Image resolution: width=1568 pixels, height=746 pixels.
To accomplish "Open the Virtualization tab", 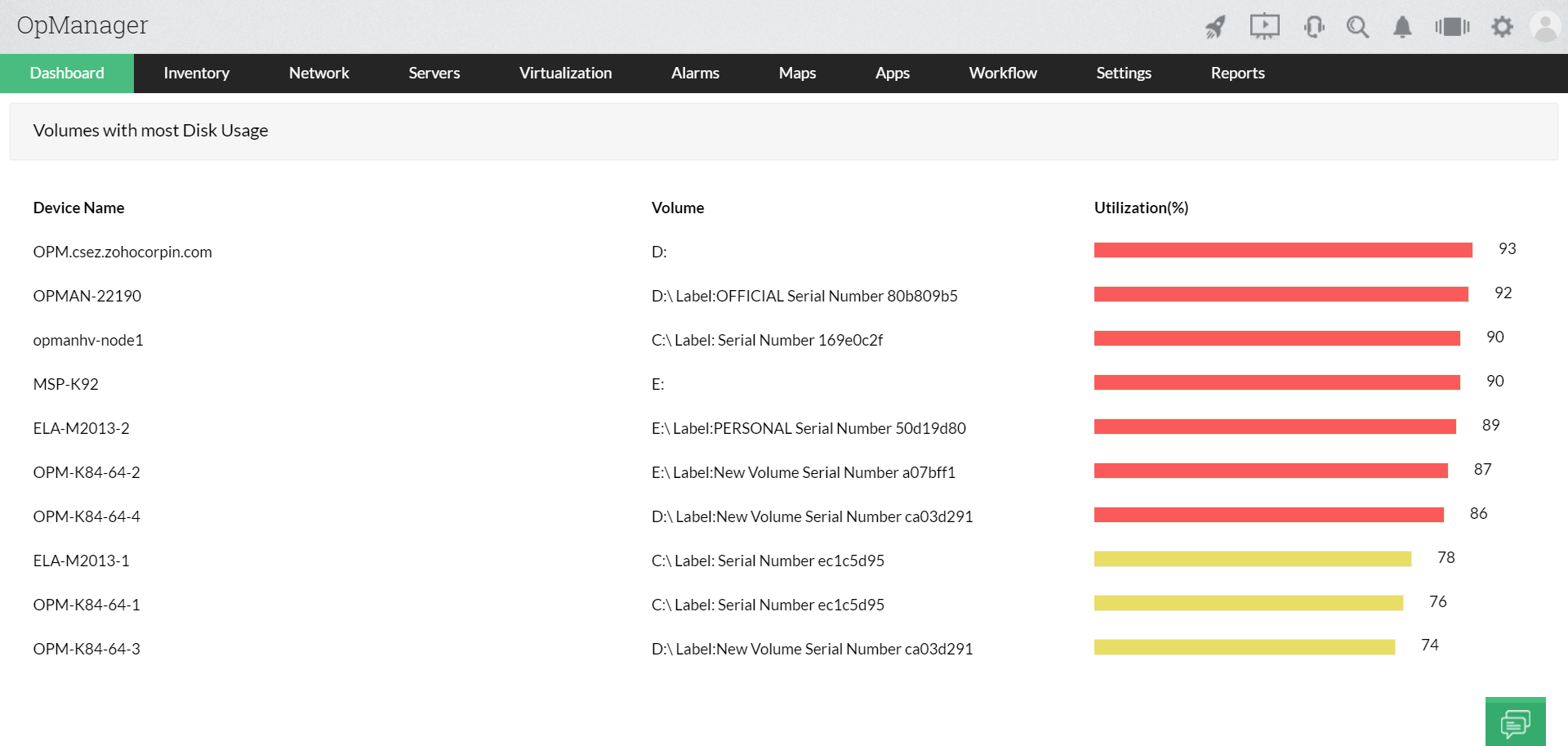I will [565, 74].
